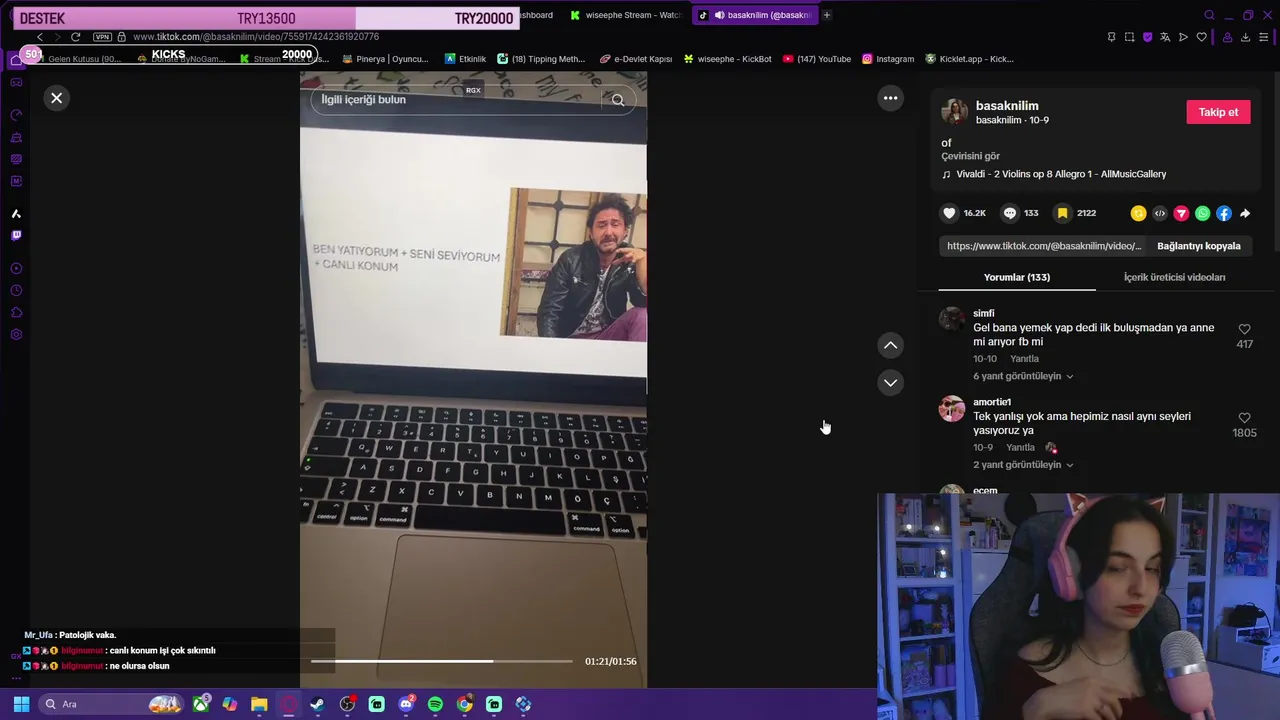Switch to Yorumlar (133) tab
1280x720 pixels.
tap(1017, 277)
